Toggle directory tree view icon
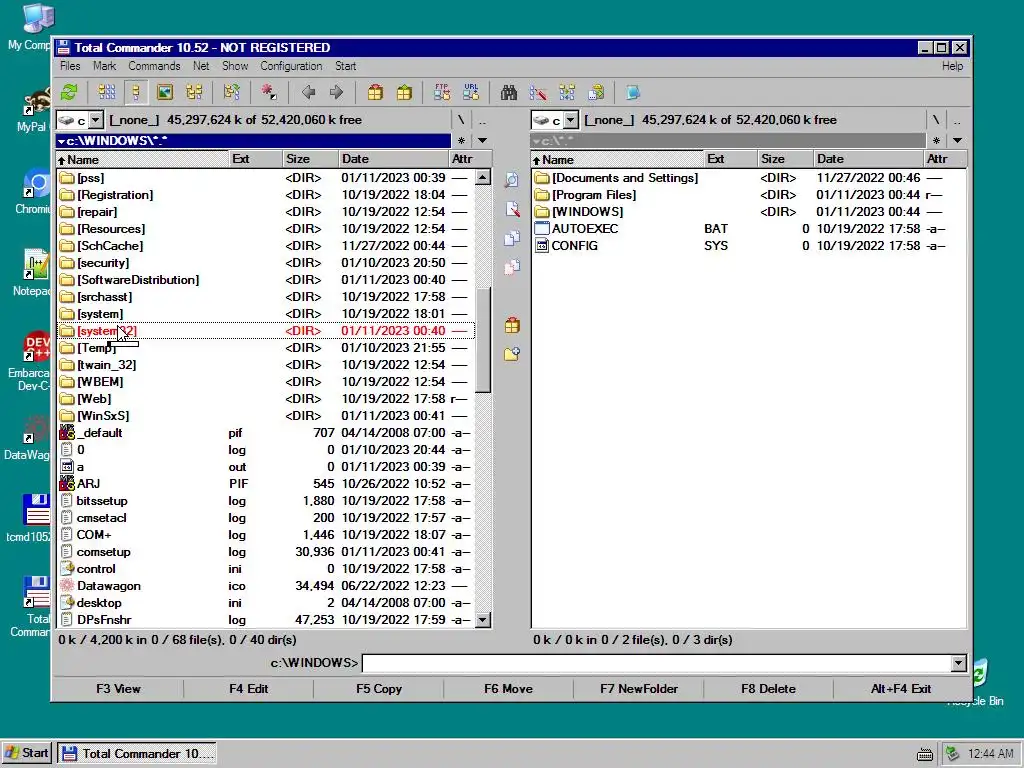 click(x=194, y=92)
